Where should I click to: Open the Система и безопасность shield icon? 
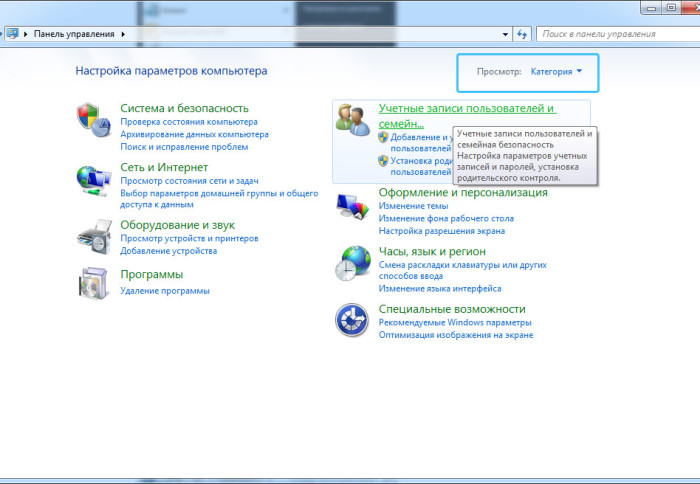[x=91, y=118]
